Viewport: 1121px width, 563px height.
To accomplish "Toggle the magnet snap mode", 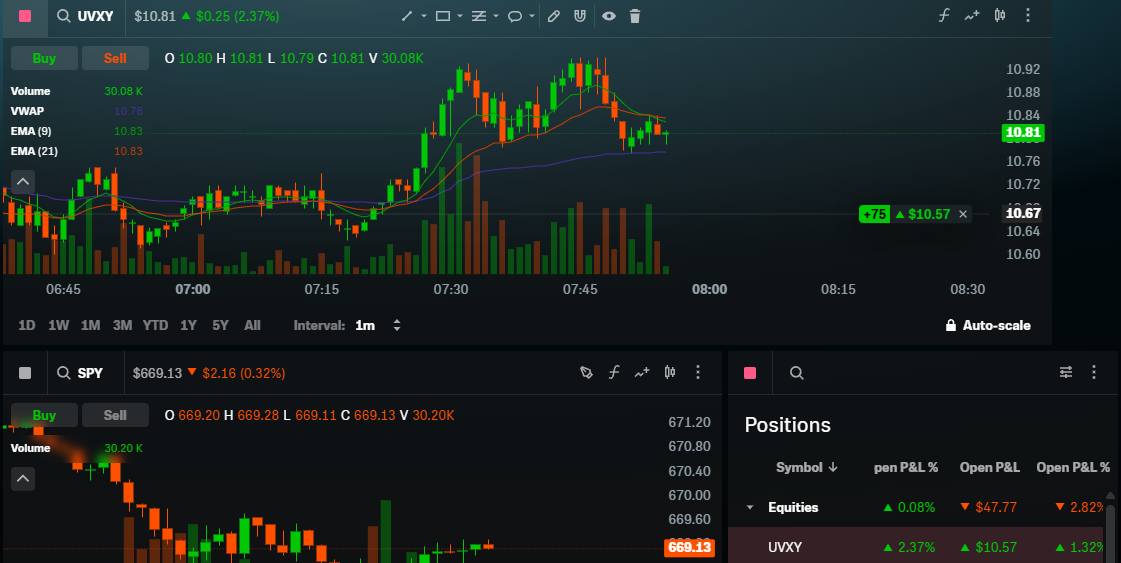I will (x=580, y=16).
